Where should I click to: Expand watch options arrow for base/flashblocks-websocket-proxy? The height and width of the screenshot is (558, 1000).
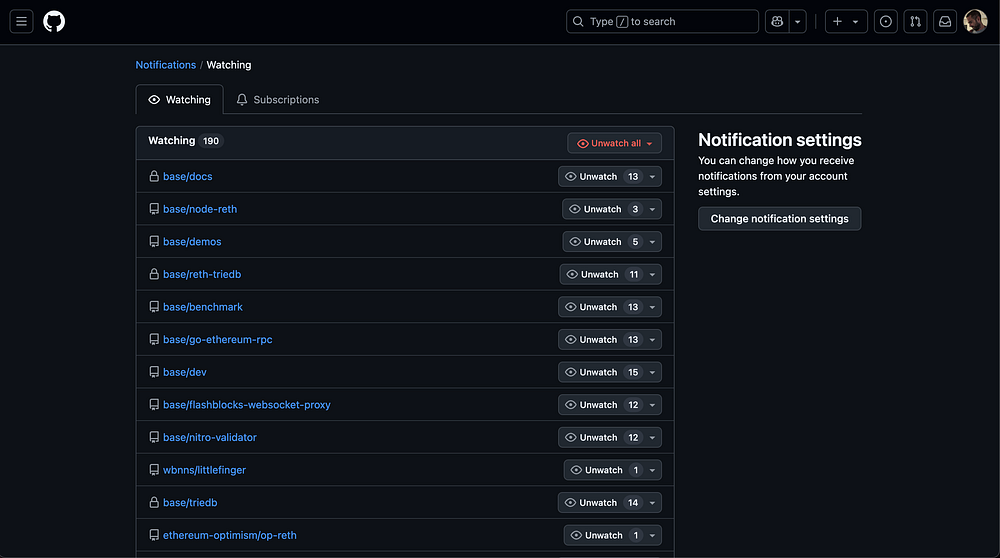click(652, 405)
